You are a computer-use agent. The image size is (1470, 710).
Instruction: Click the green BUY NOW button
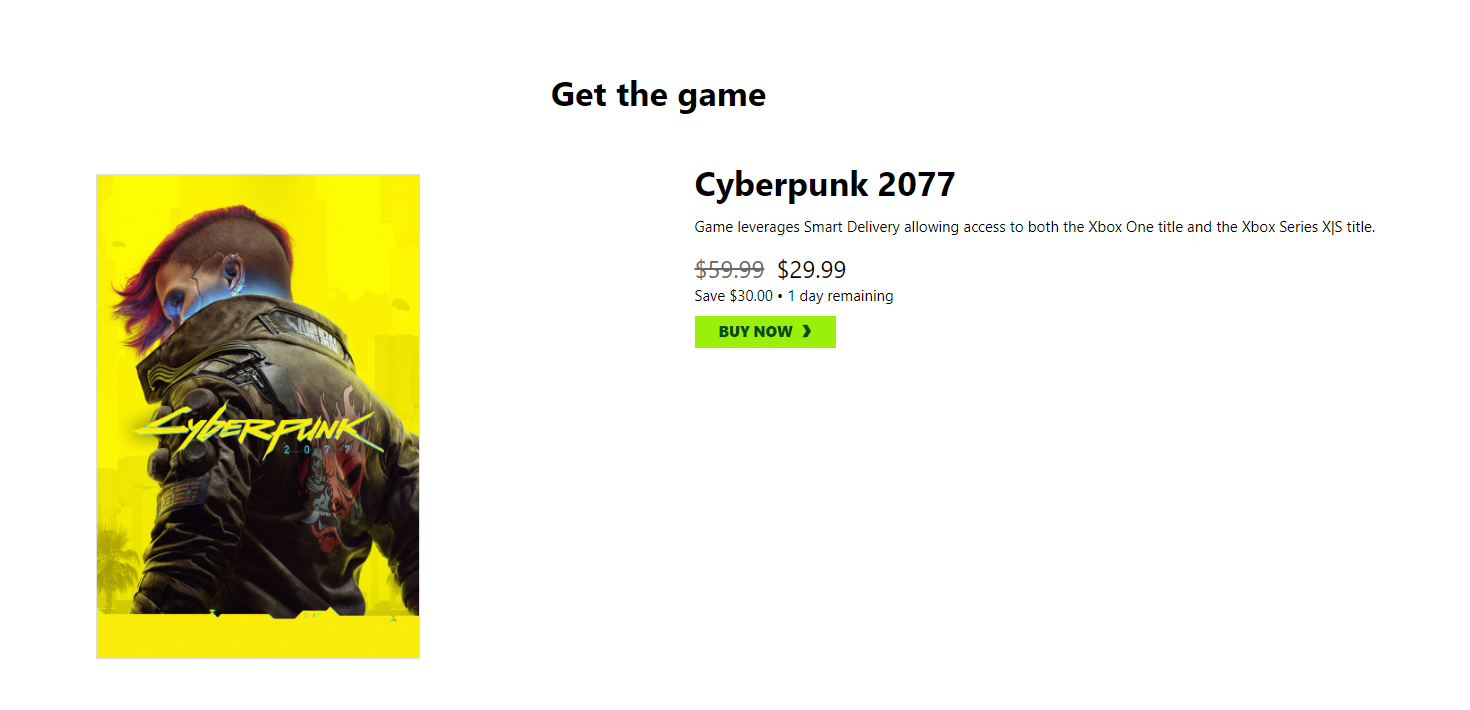coord(765,332)
